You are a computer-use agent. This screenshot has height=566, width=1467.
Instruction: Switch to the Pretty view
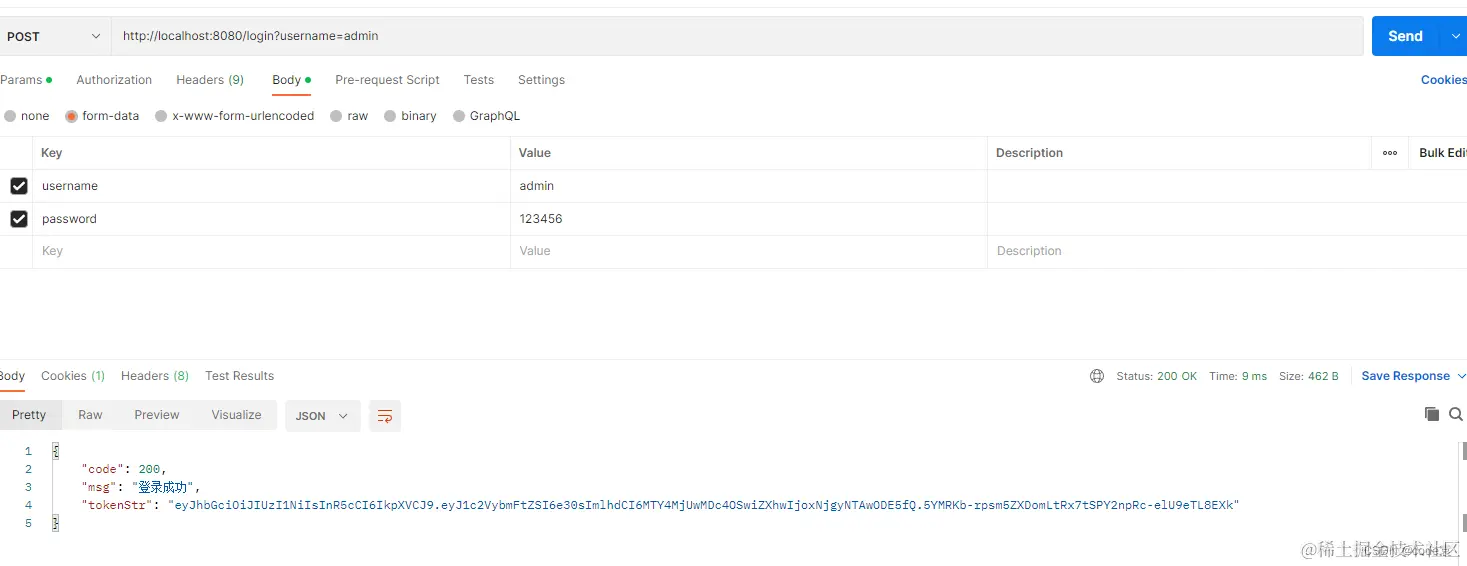[x=29, y=415]
